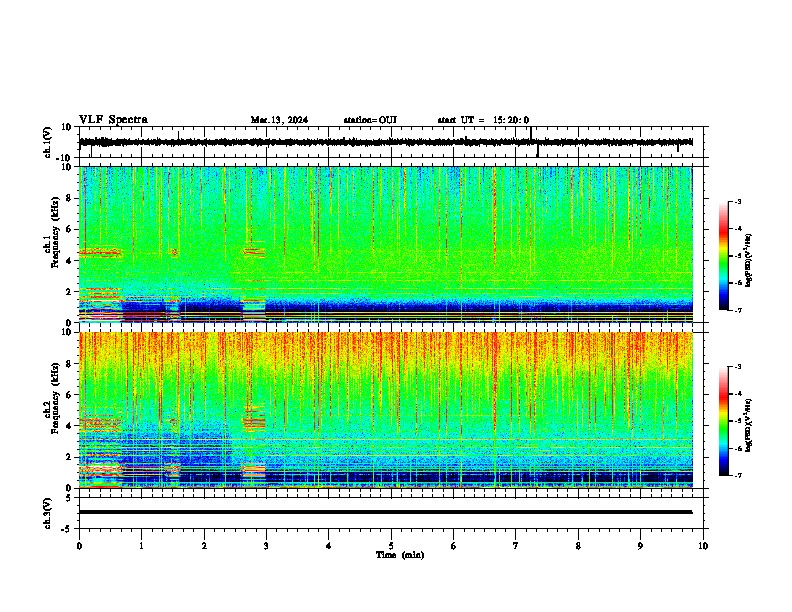Click the "8" kHz tick on ch.1 frequency axis
Image resolution: width=792 pixels, height=612 pixels.
click(69, 198)
